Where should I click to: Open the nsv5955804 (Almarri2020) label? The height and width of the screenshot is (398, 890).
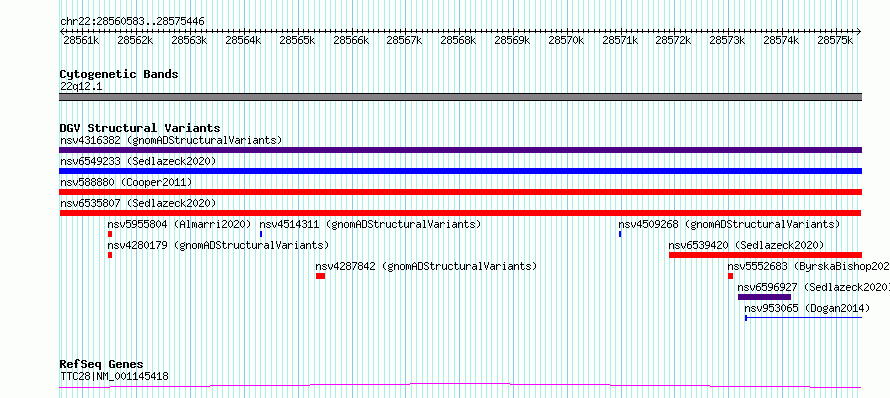(179, 224)
